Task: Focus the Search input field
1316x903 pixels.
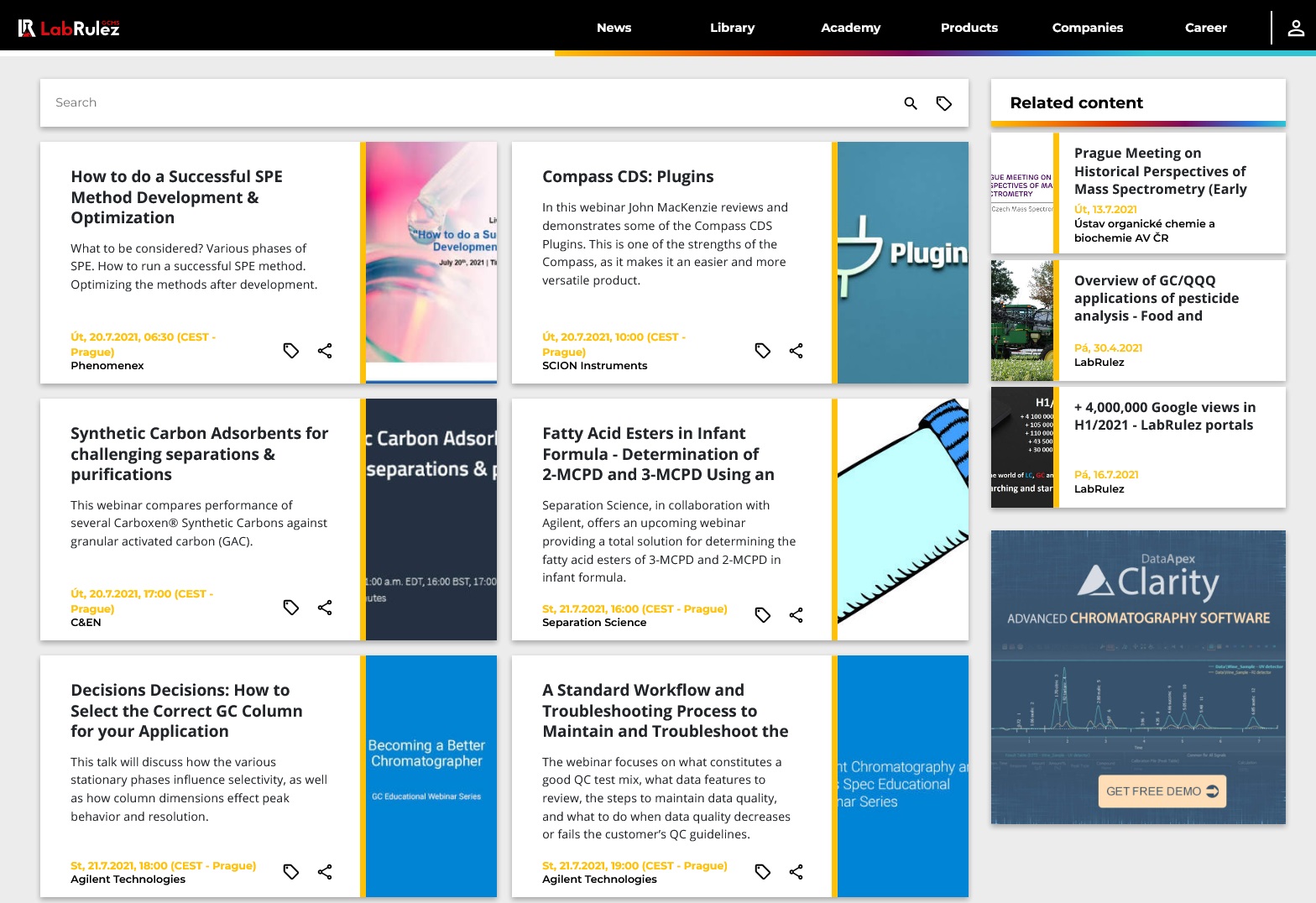Action: (x=470, y=102)
